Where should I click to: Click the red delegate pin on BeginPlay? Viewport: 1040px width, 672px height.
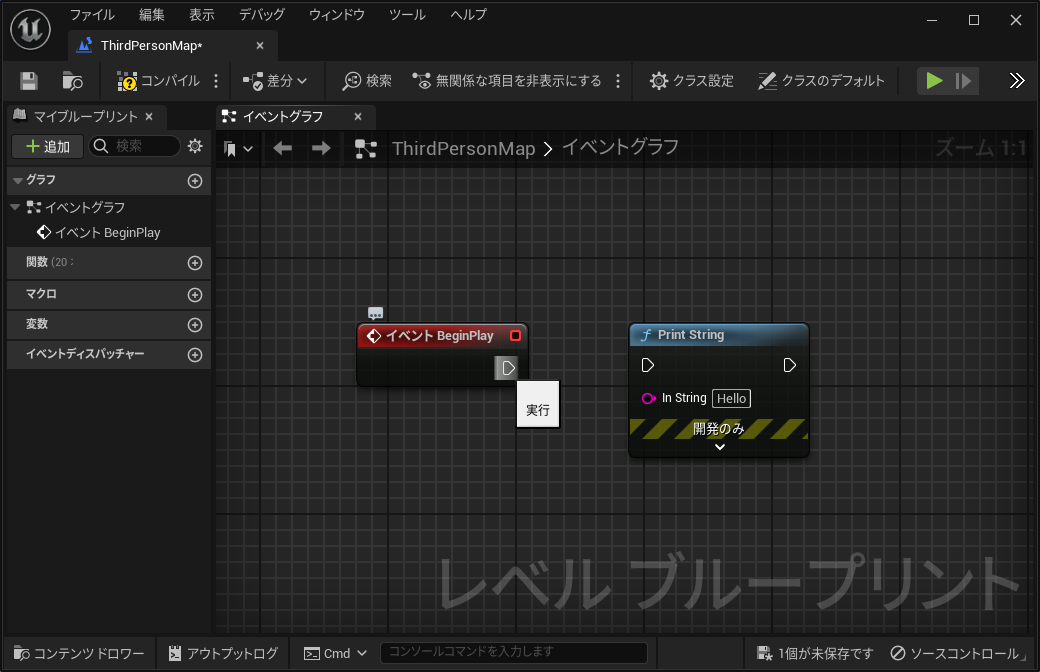click(515, 336)
